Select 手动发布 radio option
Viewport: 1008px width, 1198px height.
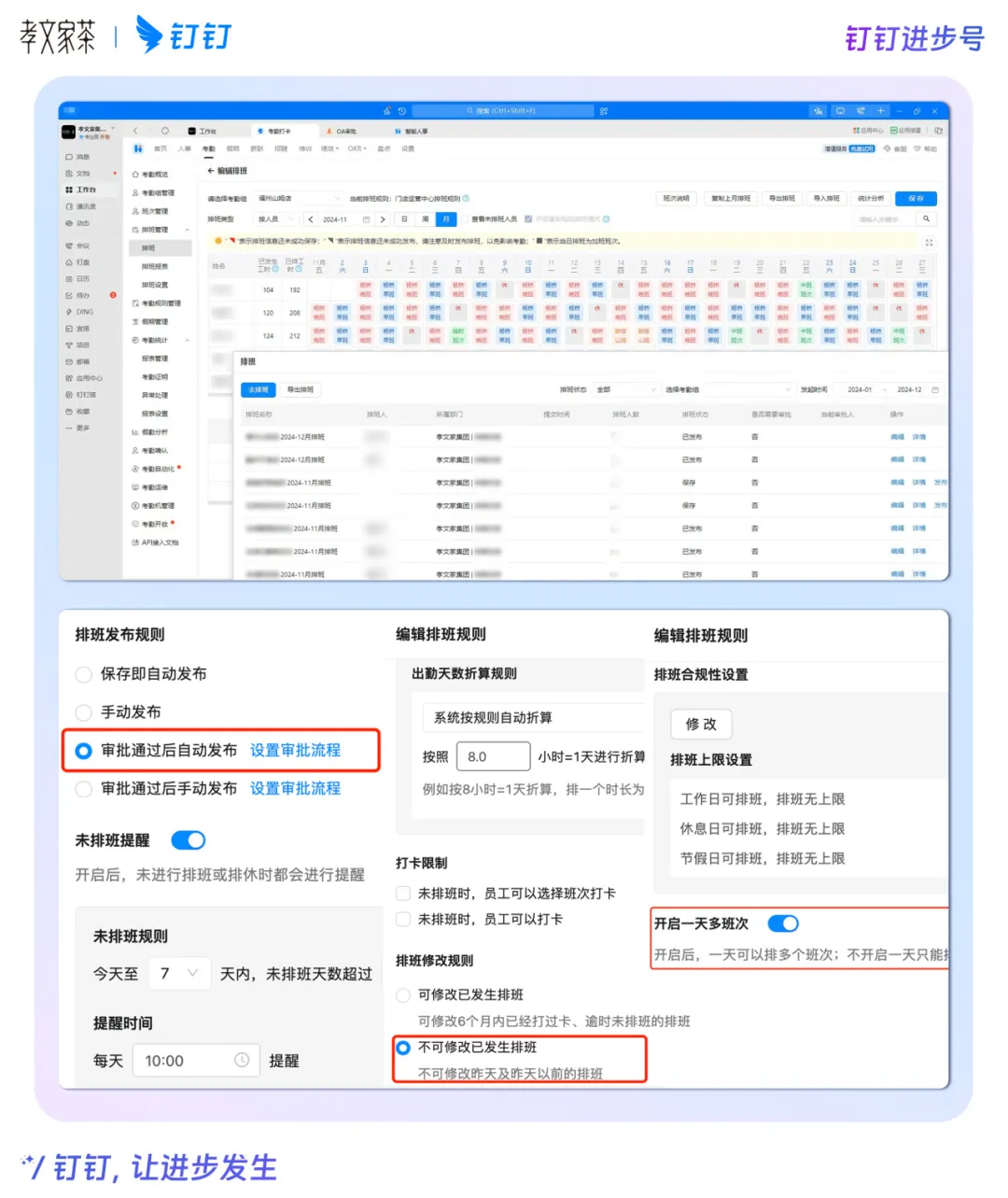[83, 712]
